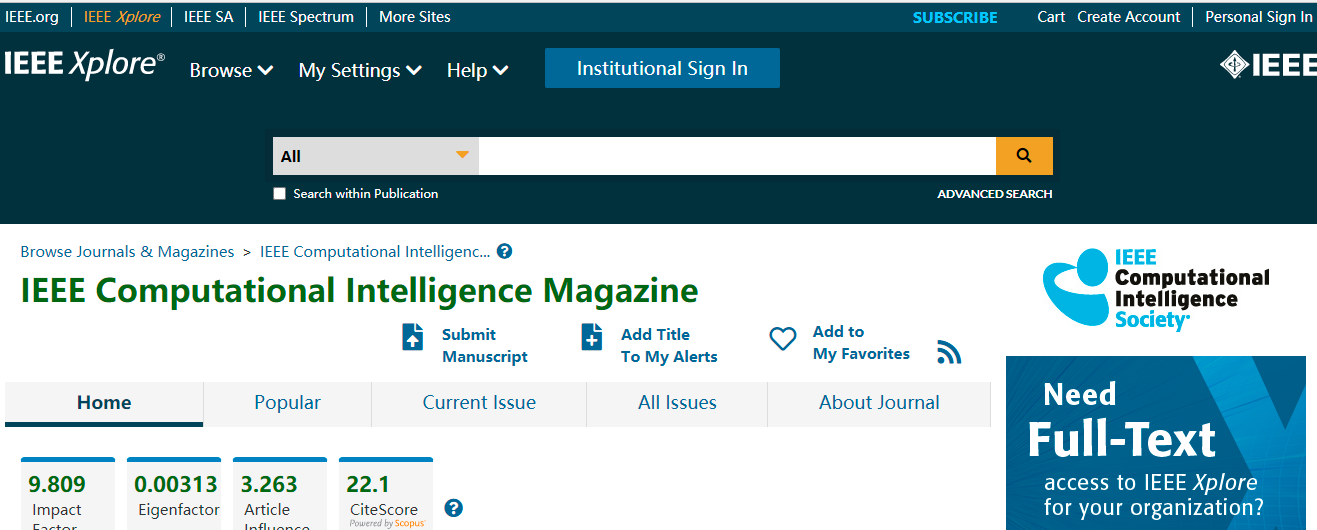Open the RSS feed icon
The width and height of the screenshot is (1317, 530).
(949, 352)
